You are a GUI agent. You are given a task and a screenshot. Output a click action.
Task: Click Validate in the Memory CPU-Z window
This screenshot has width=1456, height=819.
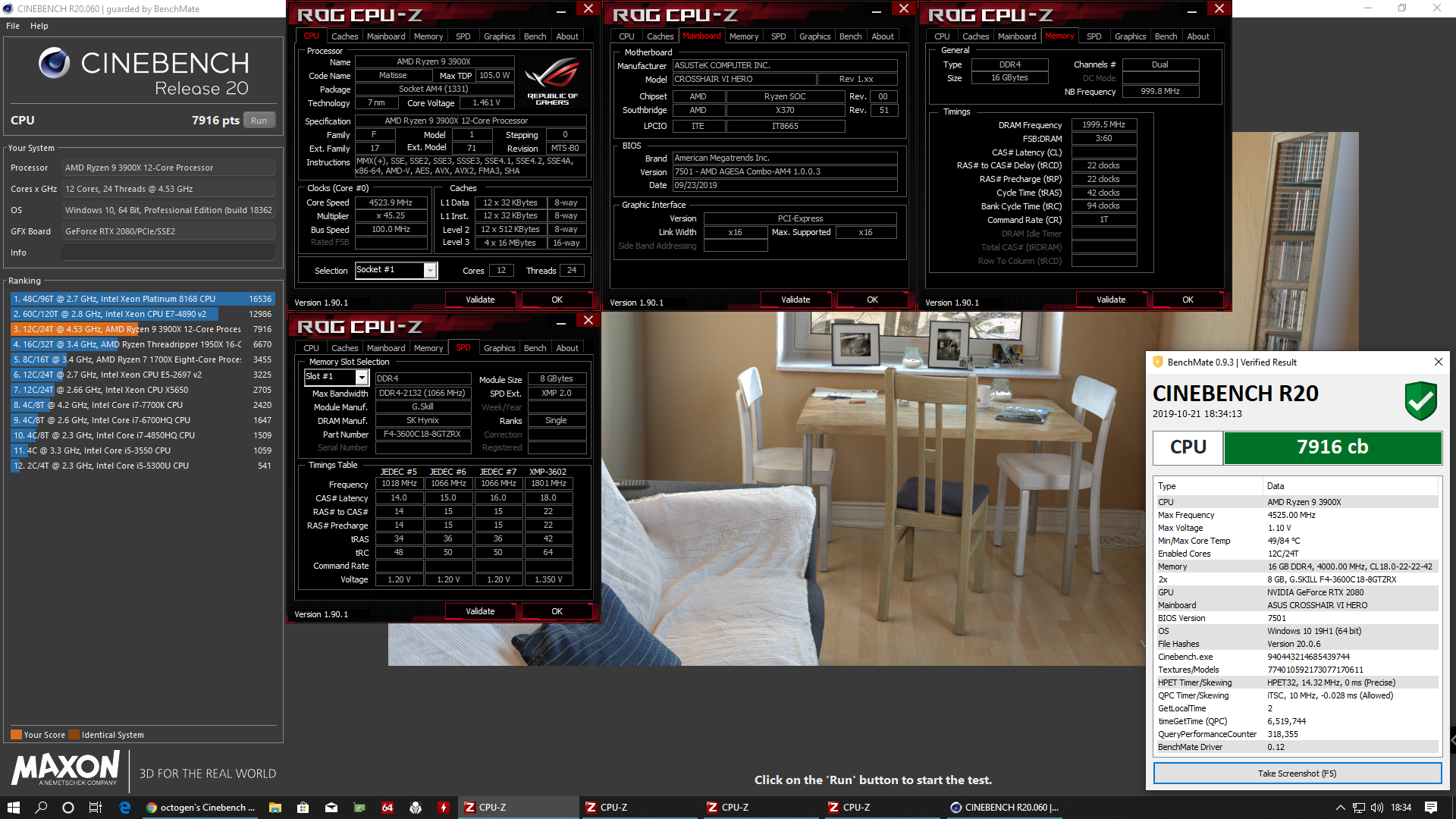[x=1111, y=300]
